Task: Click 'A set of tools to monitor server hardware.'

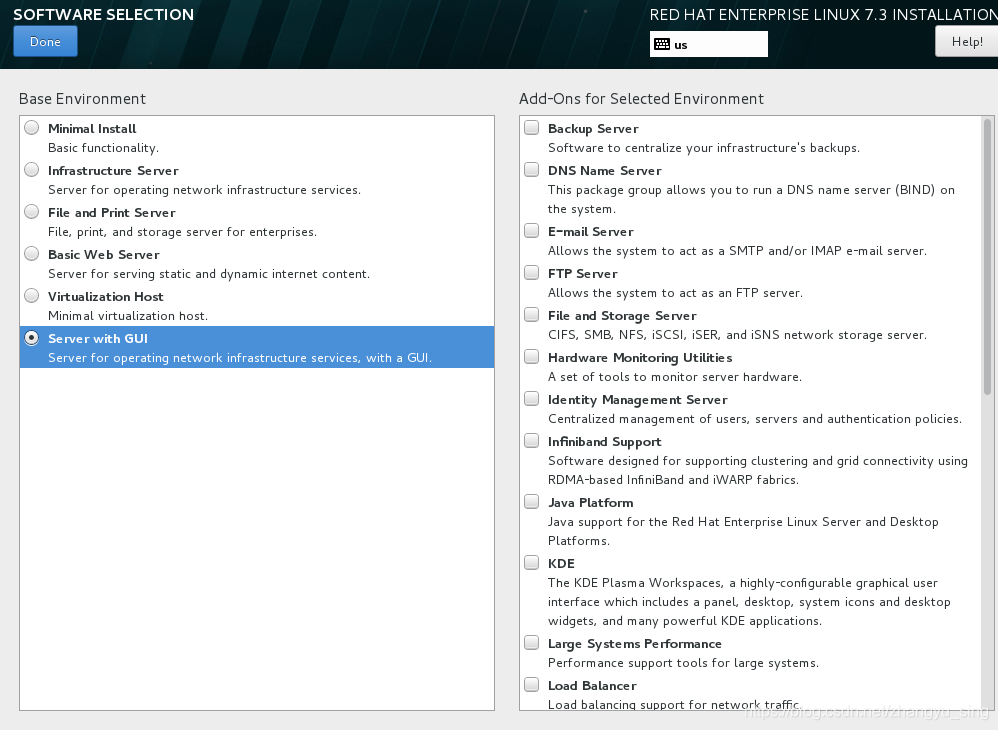Action: (675, 377)
